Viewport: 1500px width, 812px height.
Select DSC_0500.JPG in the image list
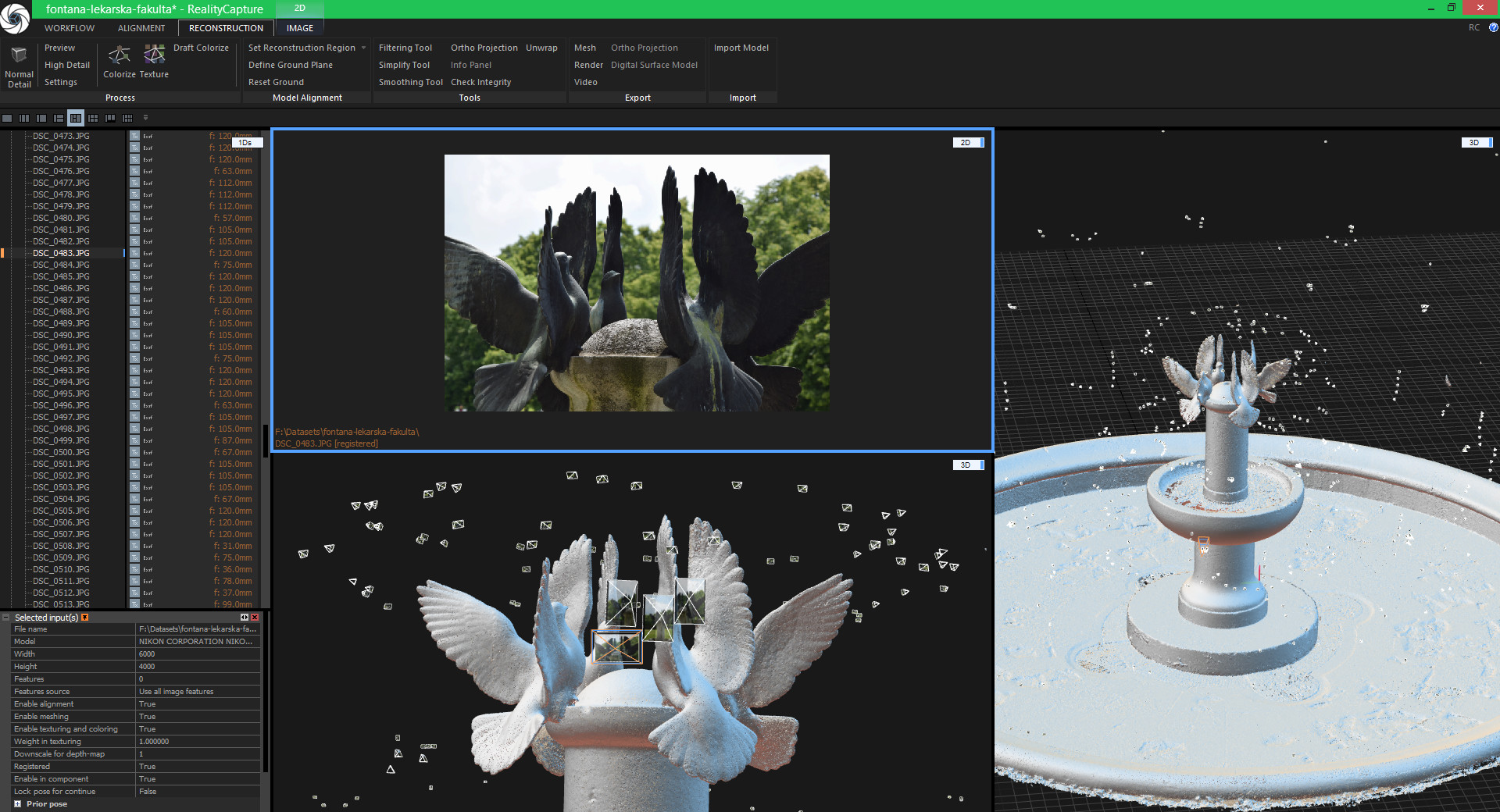tap(60, 452)
